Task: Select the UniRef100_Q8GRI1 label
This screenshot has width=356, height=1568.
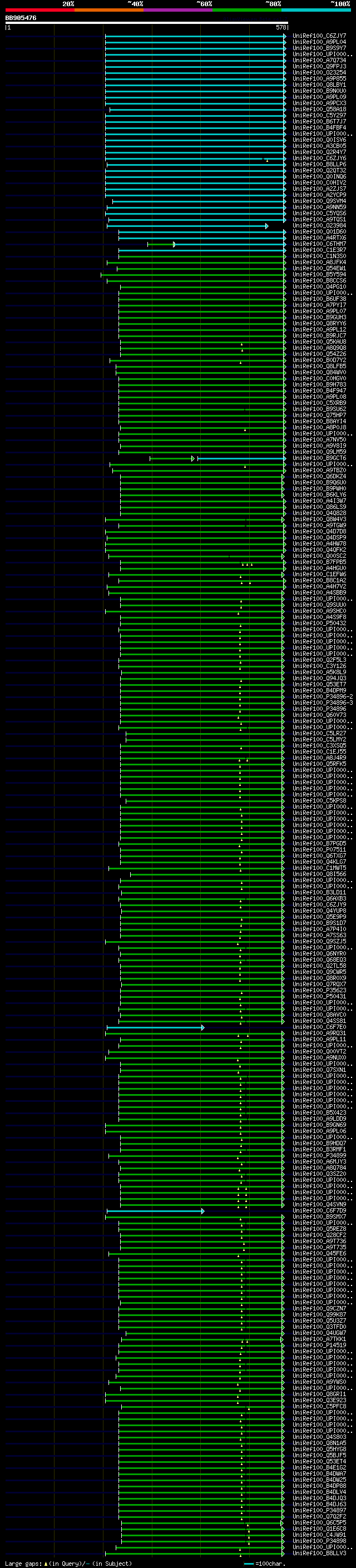Action: [319, 1394]
